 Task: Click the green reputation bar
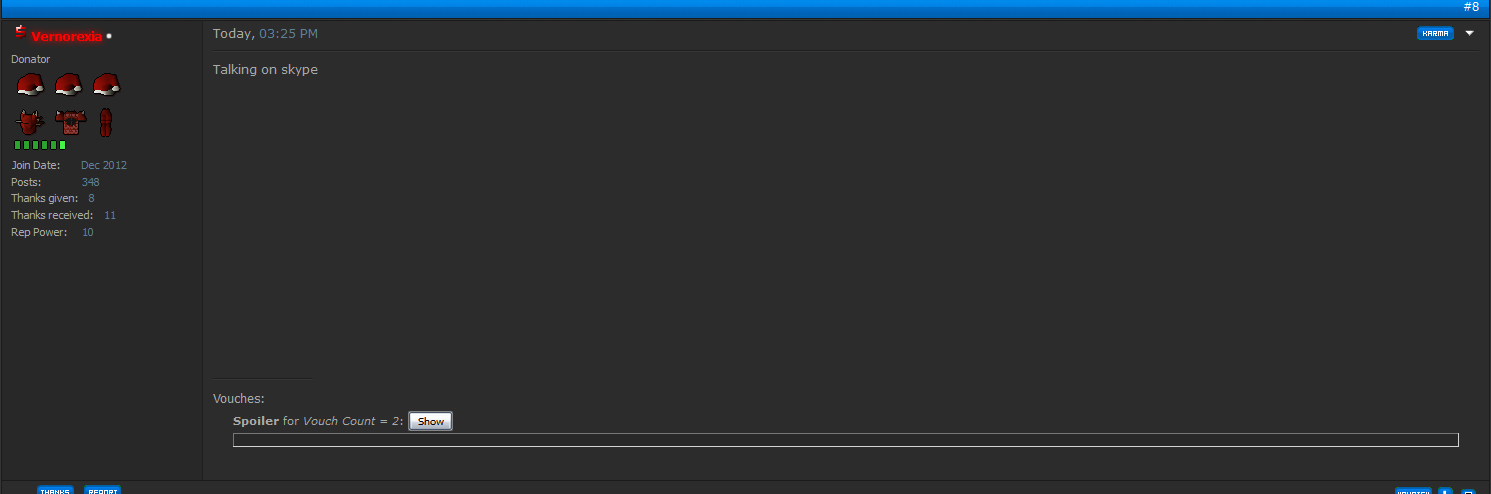pos(40,145)
